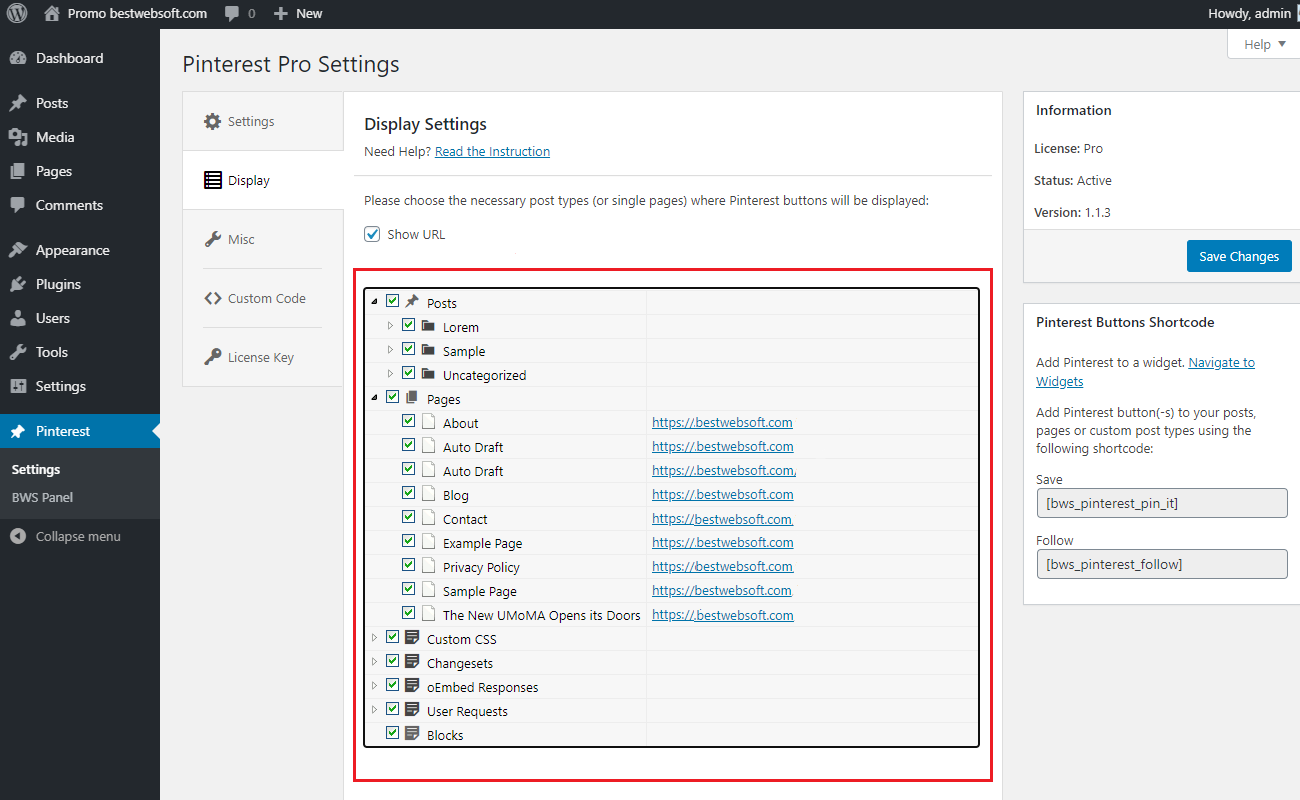The width and height of the screenshot is (1300, 800).
Task: Click the sidebar Settings sliders icon
Action: coord(18,386)
